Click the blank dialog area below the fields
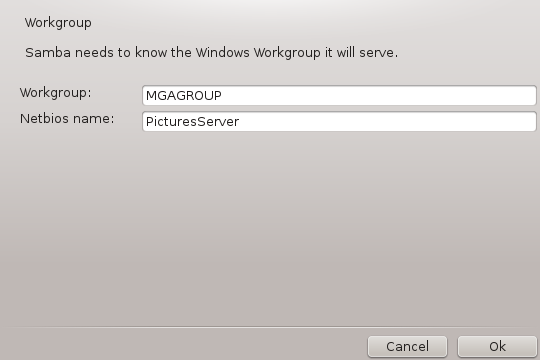Screen dimensions: 540x360 270,227
